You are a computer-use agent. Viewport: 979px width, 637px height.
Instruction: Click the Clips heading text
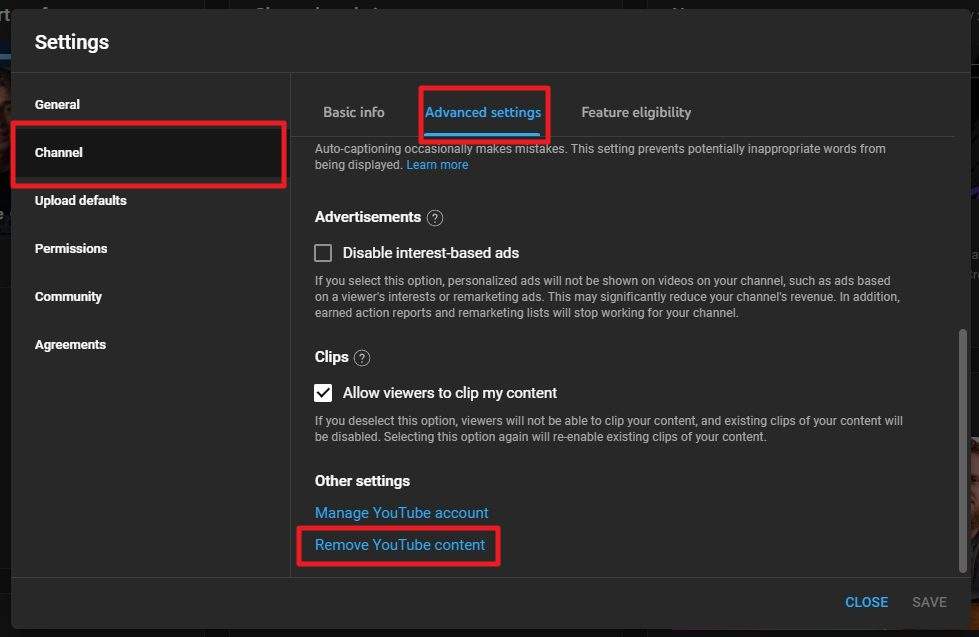[332, 357]
